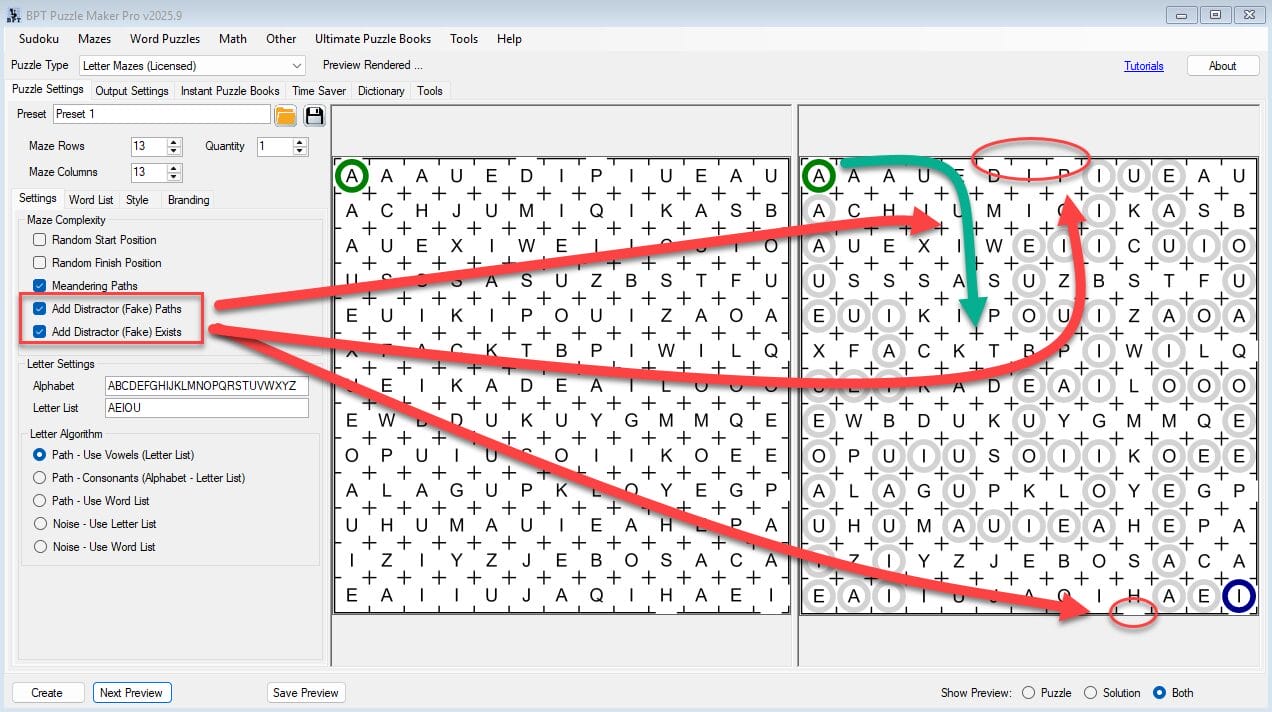Uncheck Add Distractor (Fake) Paths
Image resolution: width=1272 pixels, height=712 pixels.
(40, 309)
